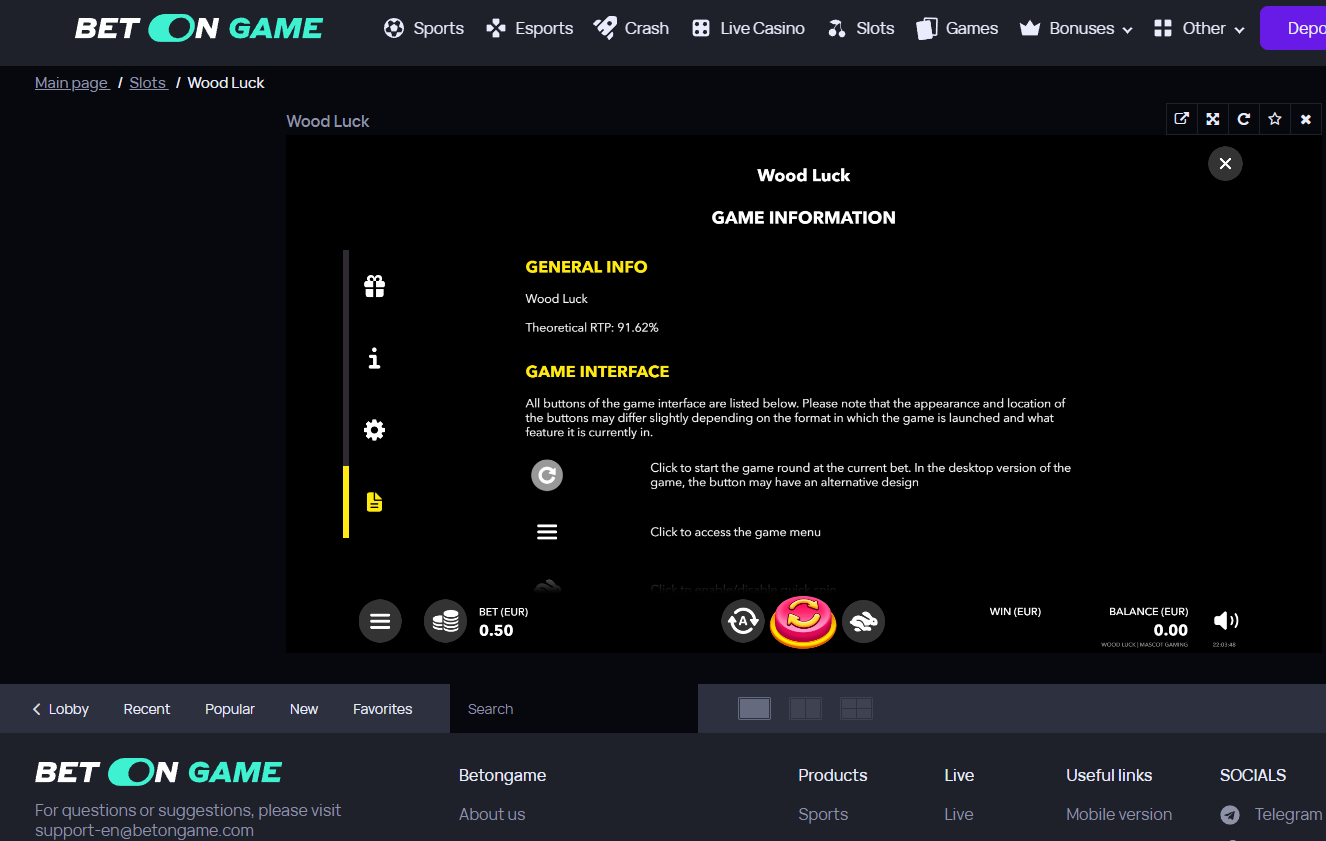Close the game frame with the X icon
Screen dimensions: 1326x841
1305,119
